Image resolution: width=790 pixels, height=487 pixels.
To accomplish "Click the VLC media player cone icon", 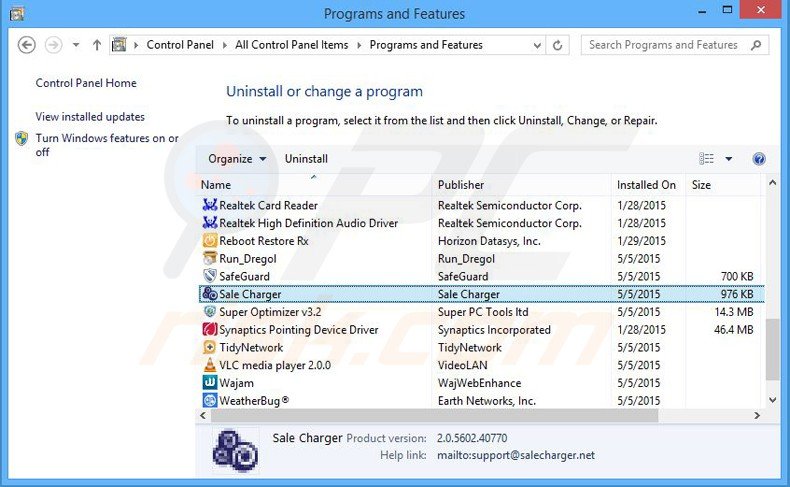I will (x=210, y=365).
